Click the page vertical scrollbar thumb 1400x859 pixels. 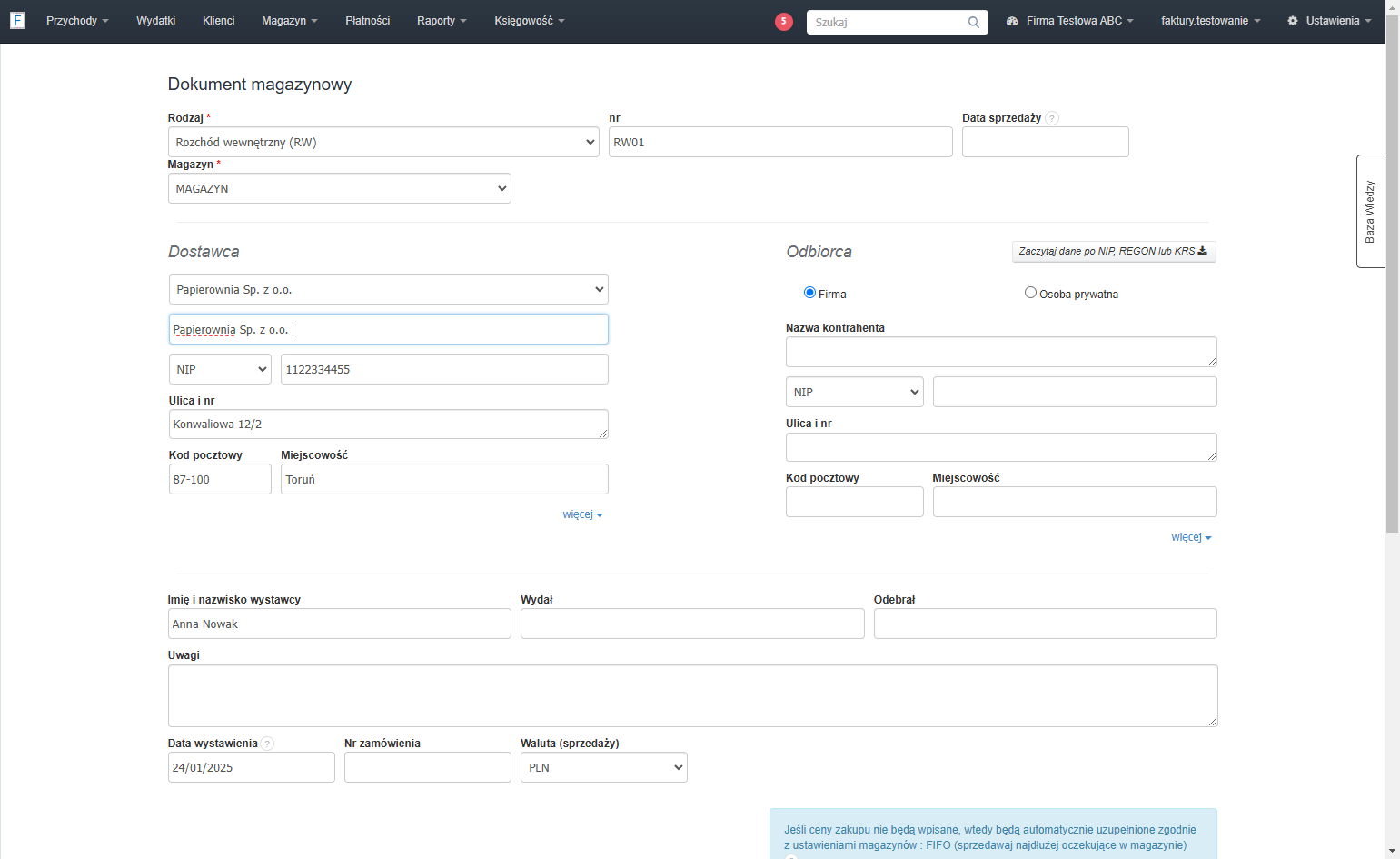coord(1392,273)
